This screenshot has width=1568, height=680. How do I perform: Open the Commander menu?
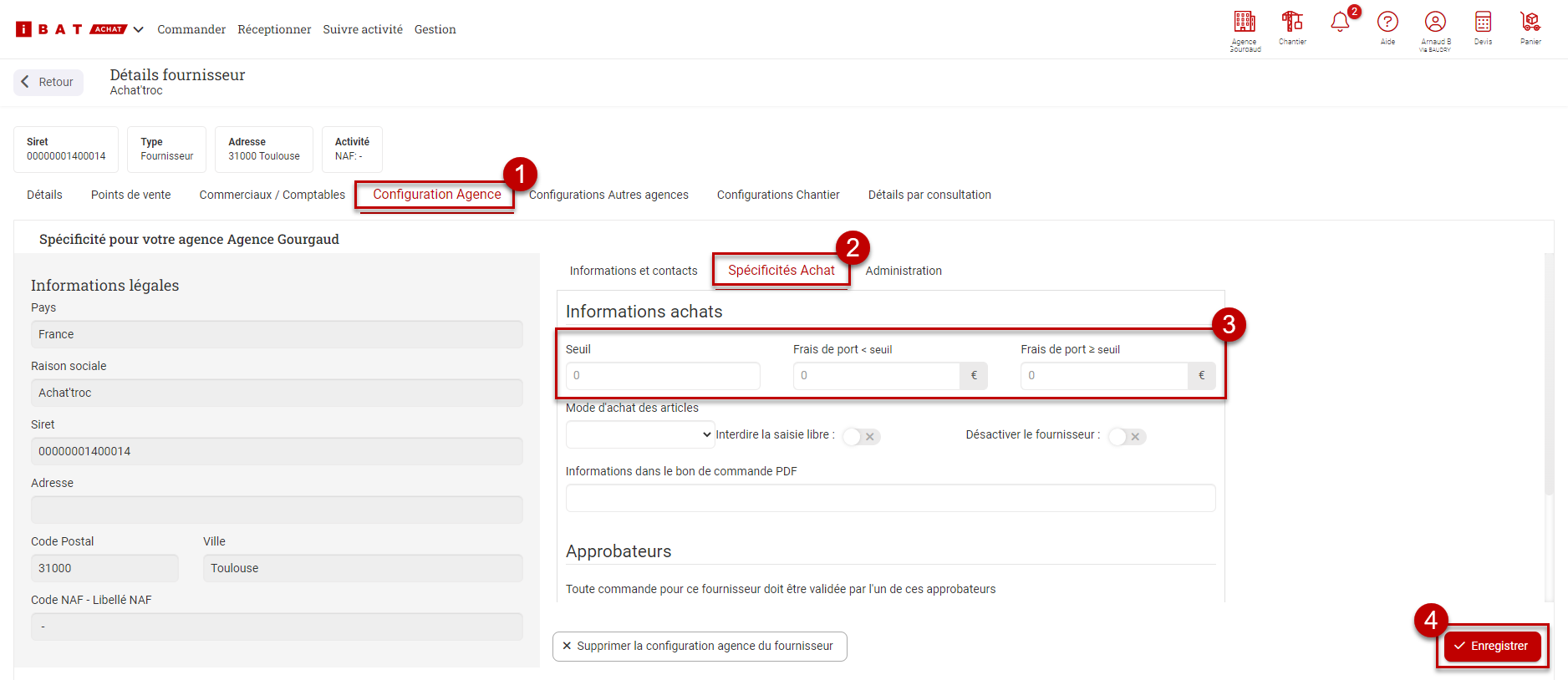tap(191, 29)
